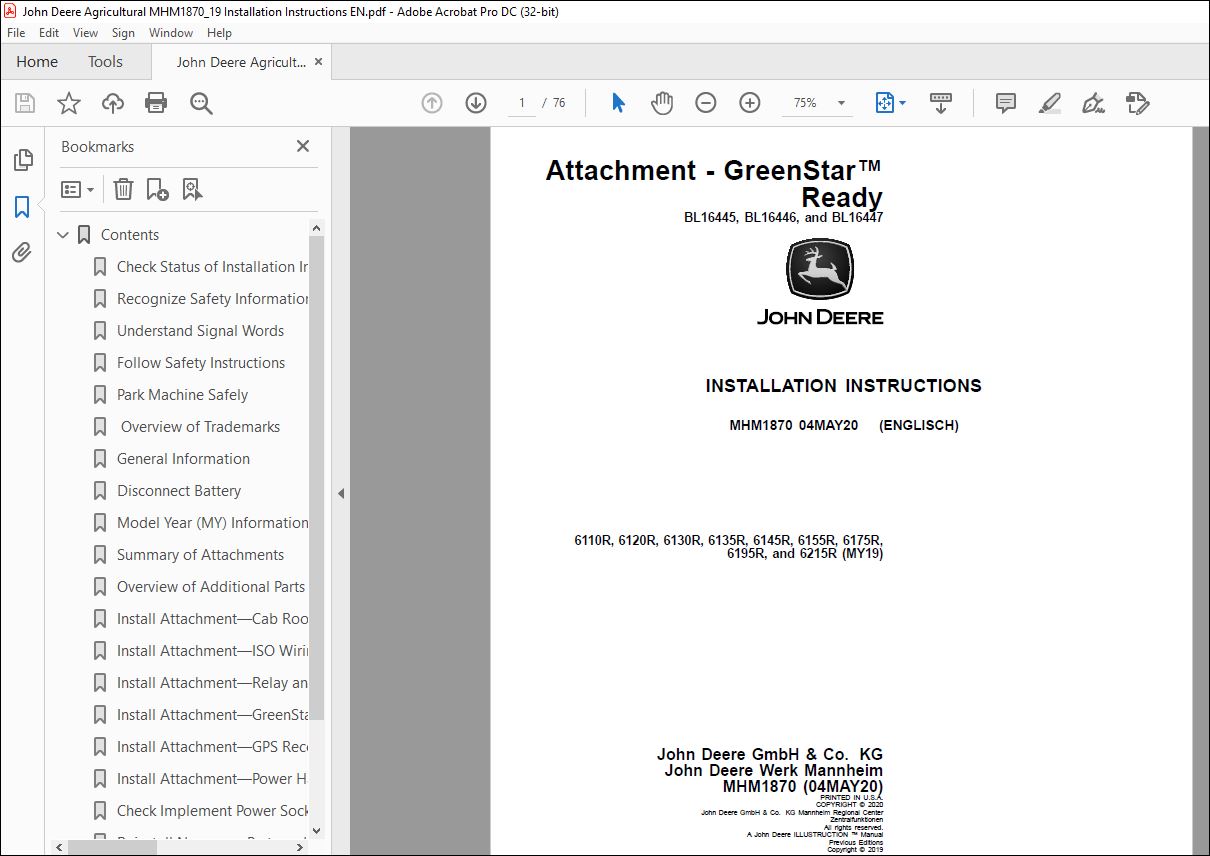Toggle the Bookmarks panel icon
This screenshot has height=856, width=1210.
[22, 207]
